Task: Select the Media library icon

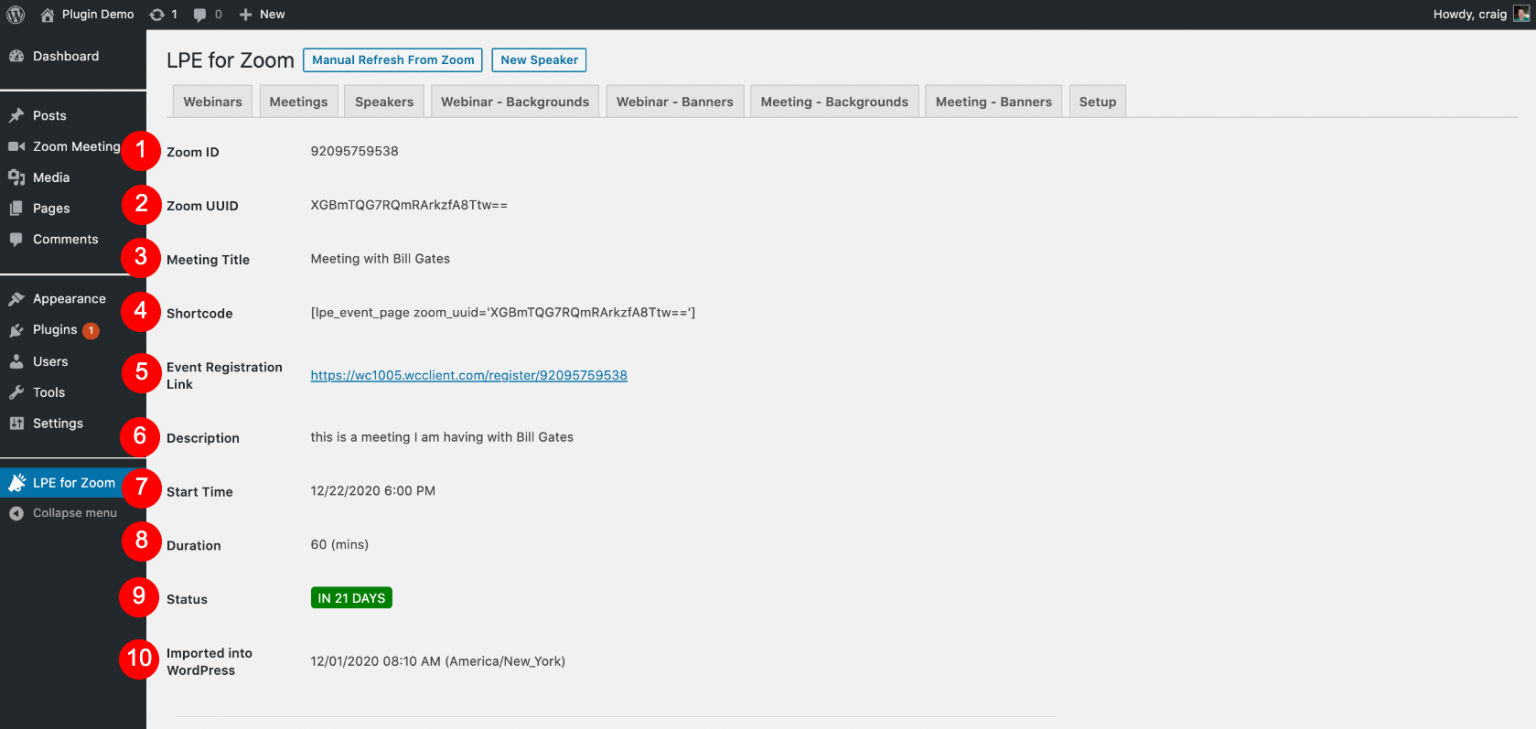Action: [x=15, y=177]
